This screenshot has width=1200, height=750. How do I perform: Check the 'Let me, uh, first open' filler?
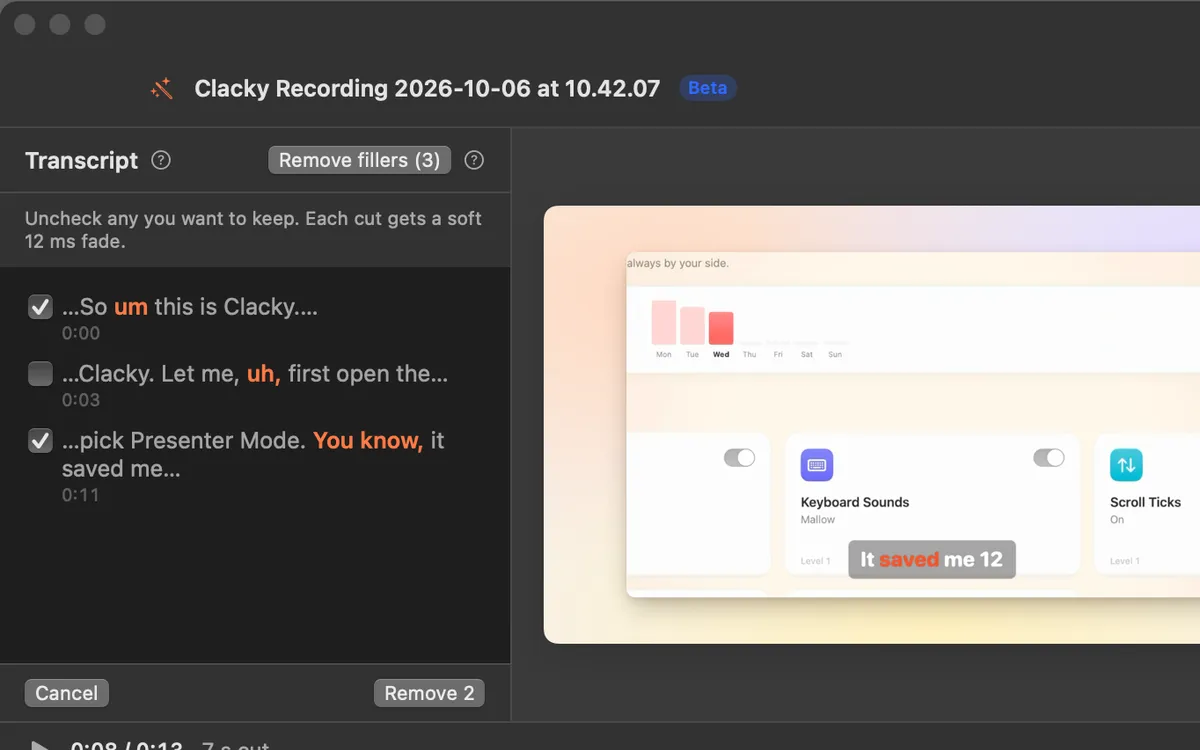[40, 374]
